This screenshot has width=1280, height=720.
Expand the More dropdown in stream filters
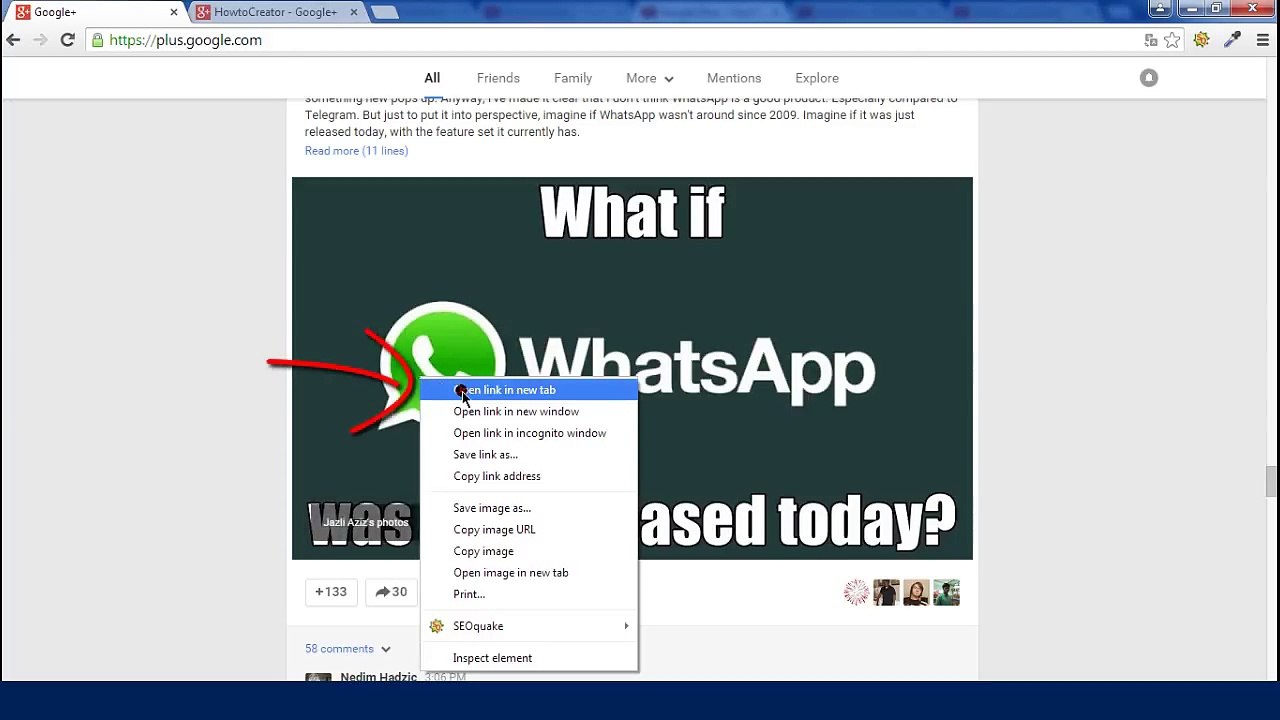click(650, 78)
